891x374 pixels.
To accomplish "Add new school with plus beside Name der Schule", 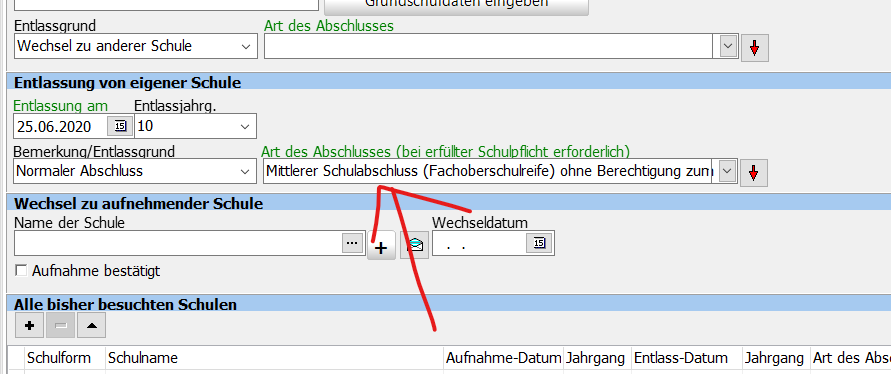I will click(381, 247).
